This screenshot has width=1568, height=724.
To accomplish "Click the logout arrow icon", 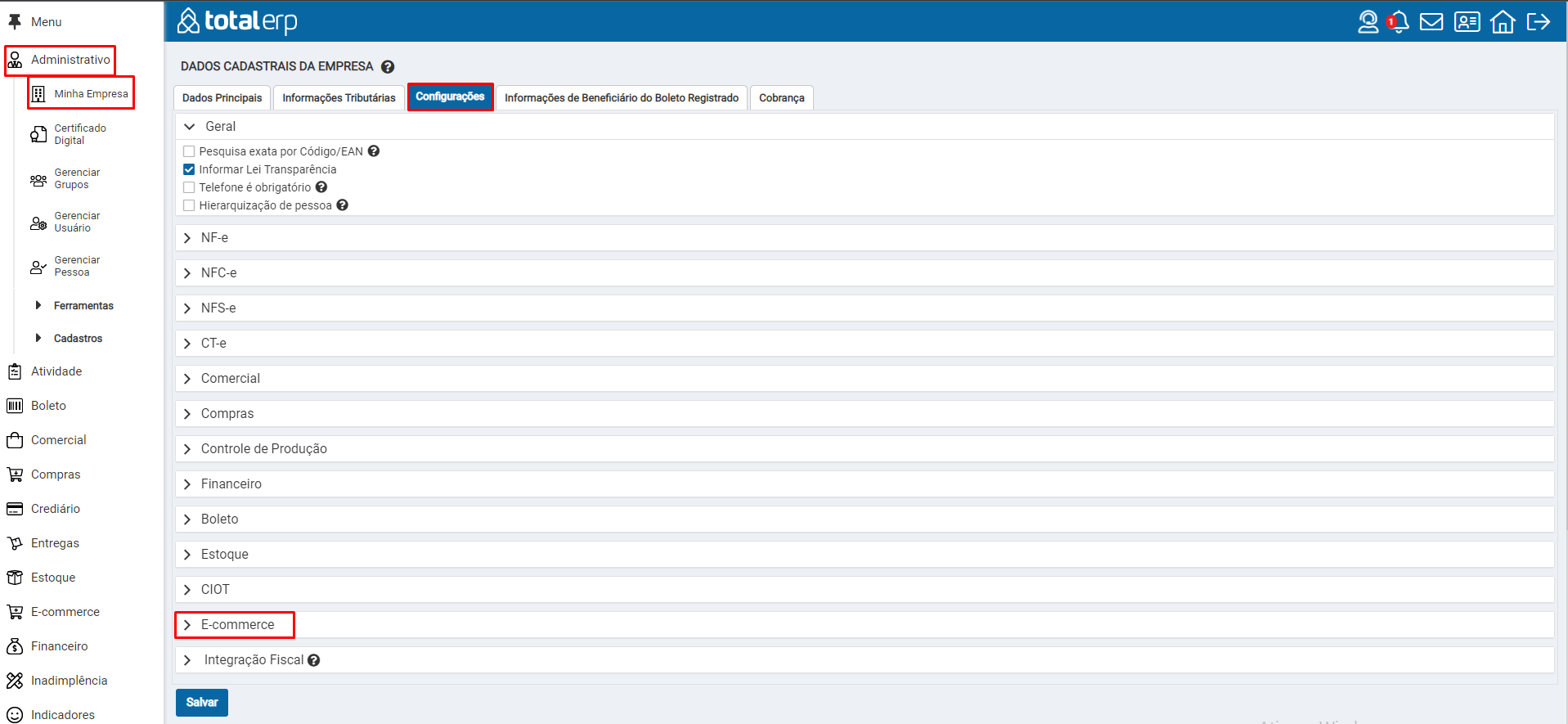I will click(x=1539, y=22).
